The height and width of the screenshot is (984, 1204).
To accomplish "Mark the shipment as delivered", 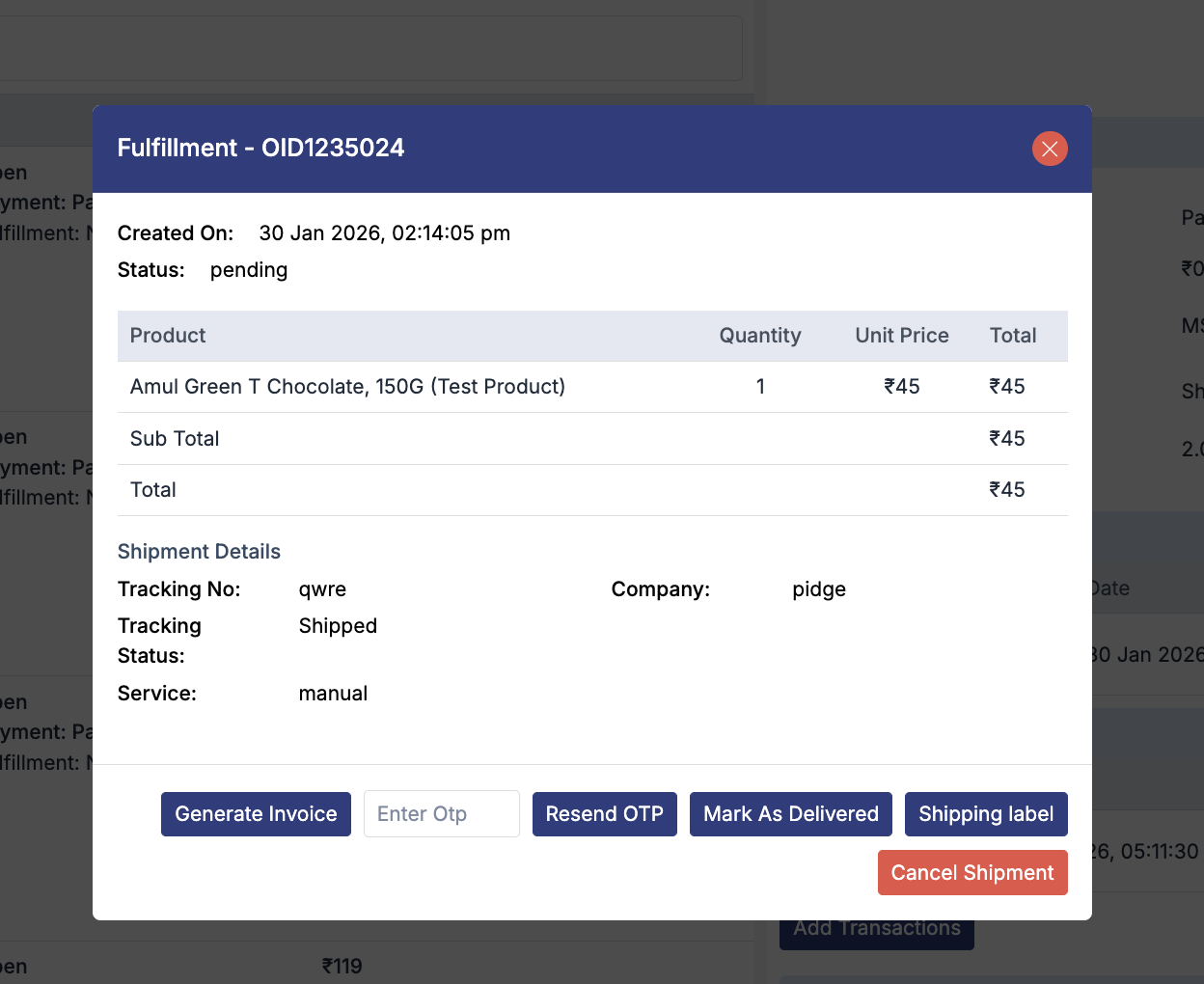I will pos(790,814).
